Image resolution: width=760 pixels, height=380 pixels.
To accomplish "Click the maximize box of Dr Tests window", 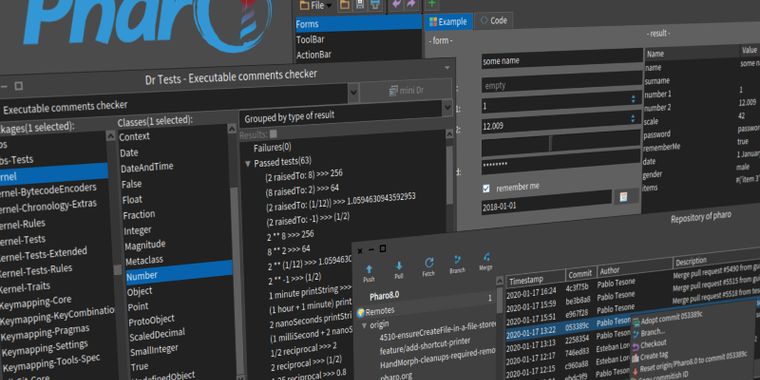I will (x=18, y=86).
